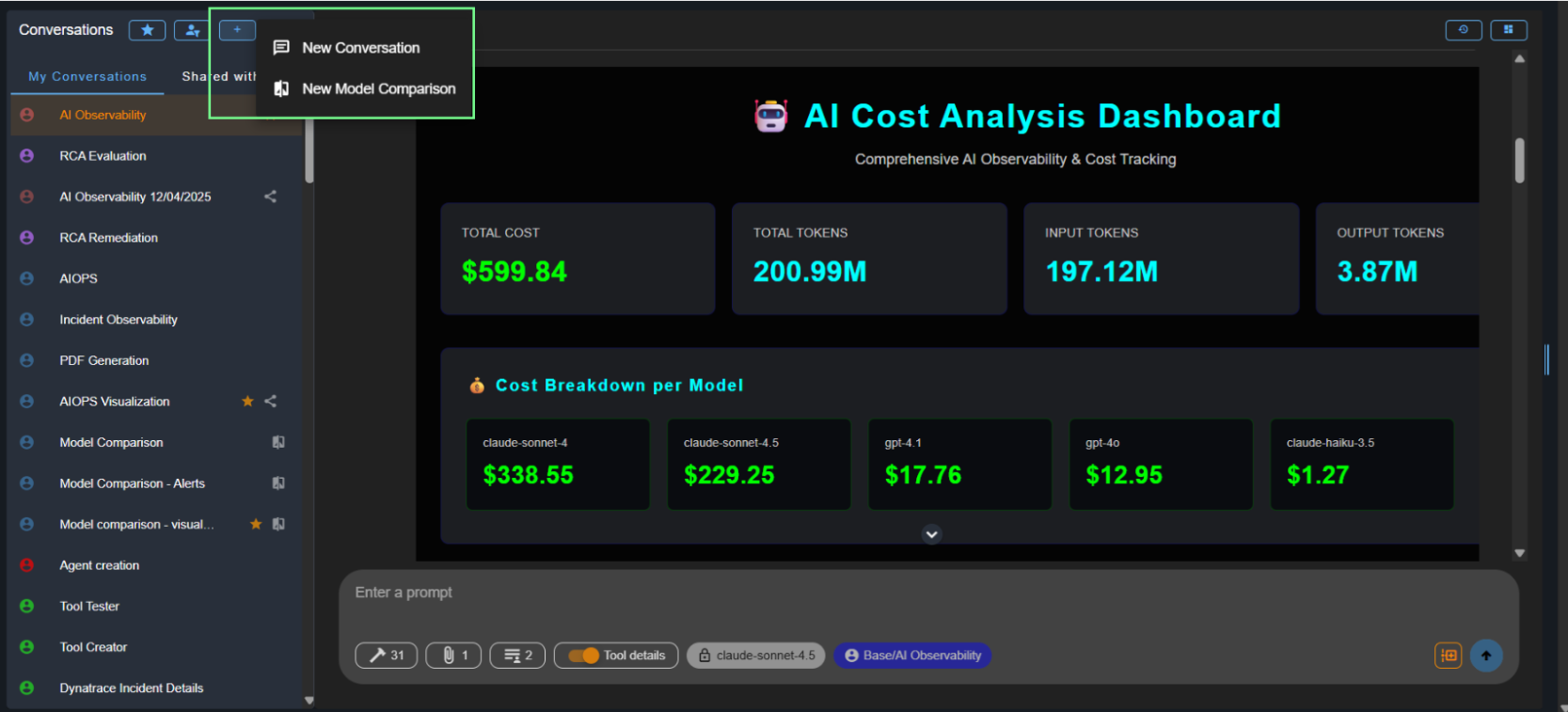Toggle the star on AIOPS Visualization

pos(247,402)
